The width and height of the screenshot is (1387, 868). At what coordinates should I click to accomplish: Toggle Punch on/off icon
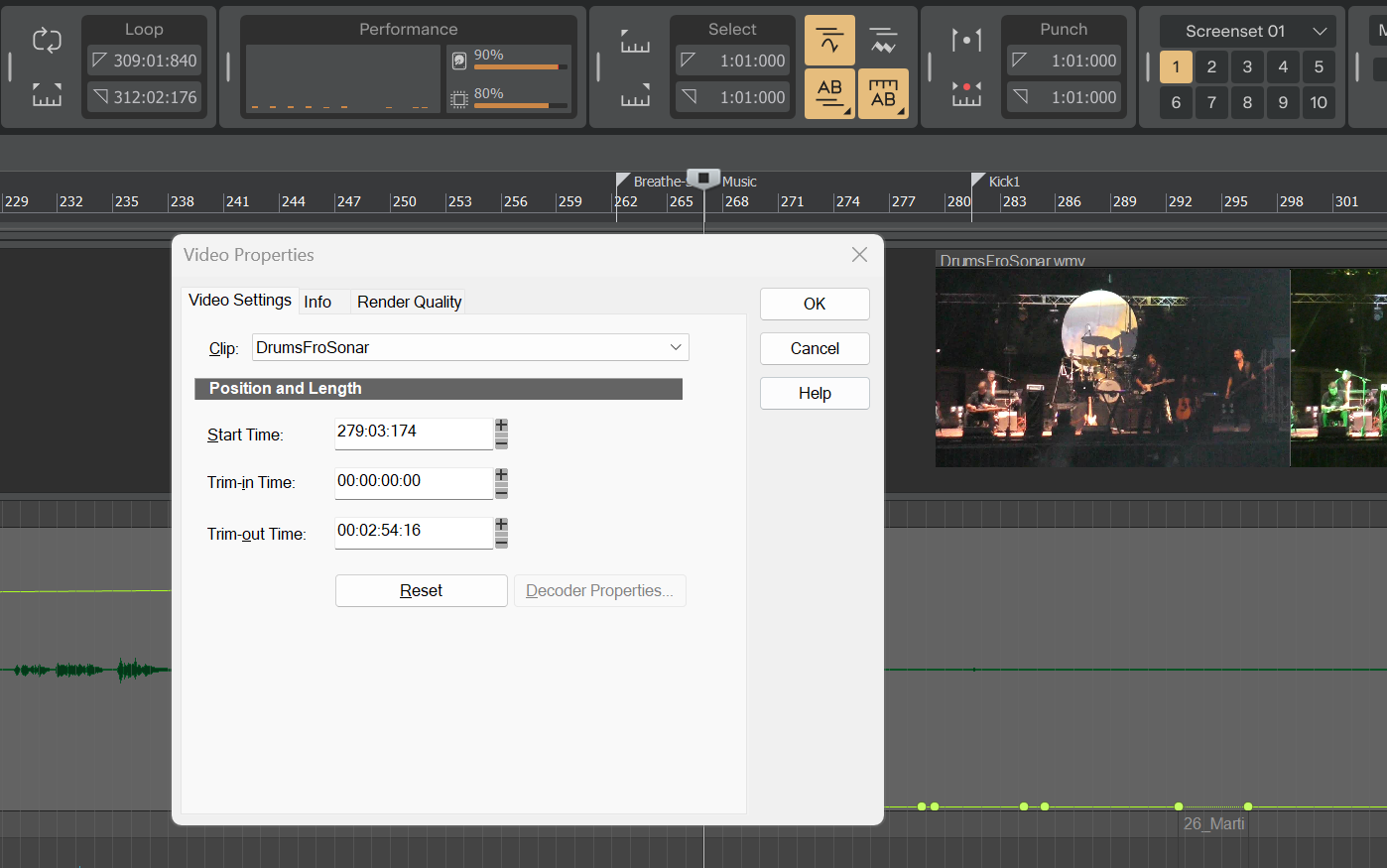pos(965,40)
